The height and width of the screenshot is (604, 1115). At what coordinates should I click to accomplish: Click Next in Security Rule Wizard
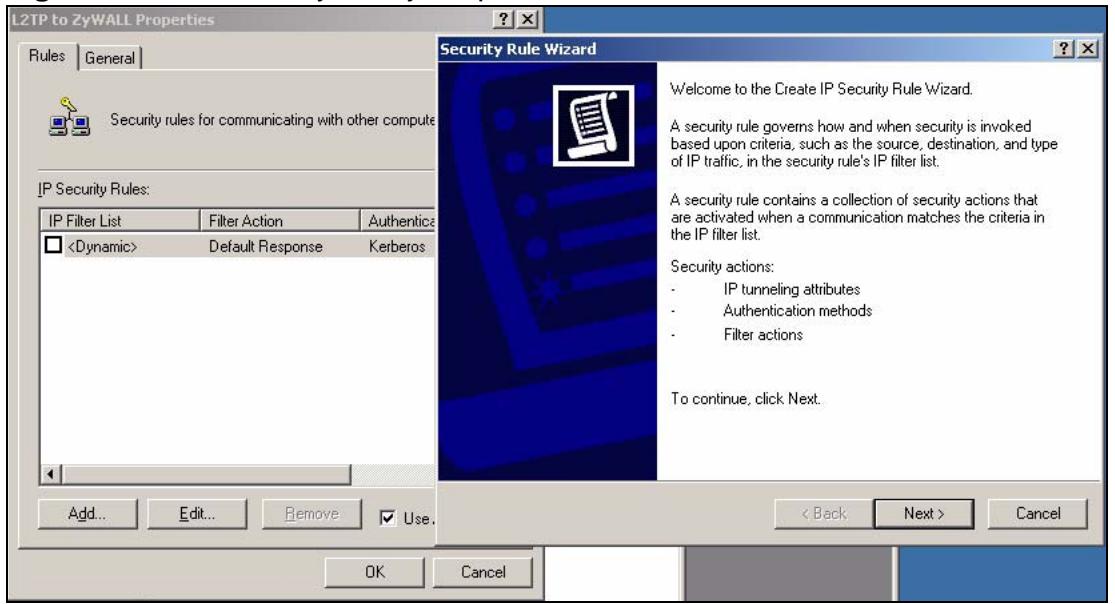click(x=924, y=513)
